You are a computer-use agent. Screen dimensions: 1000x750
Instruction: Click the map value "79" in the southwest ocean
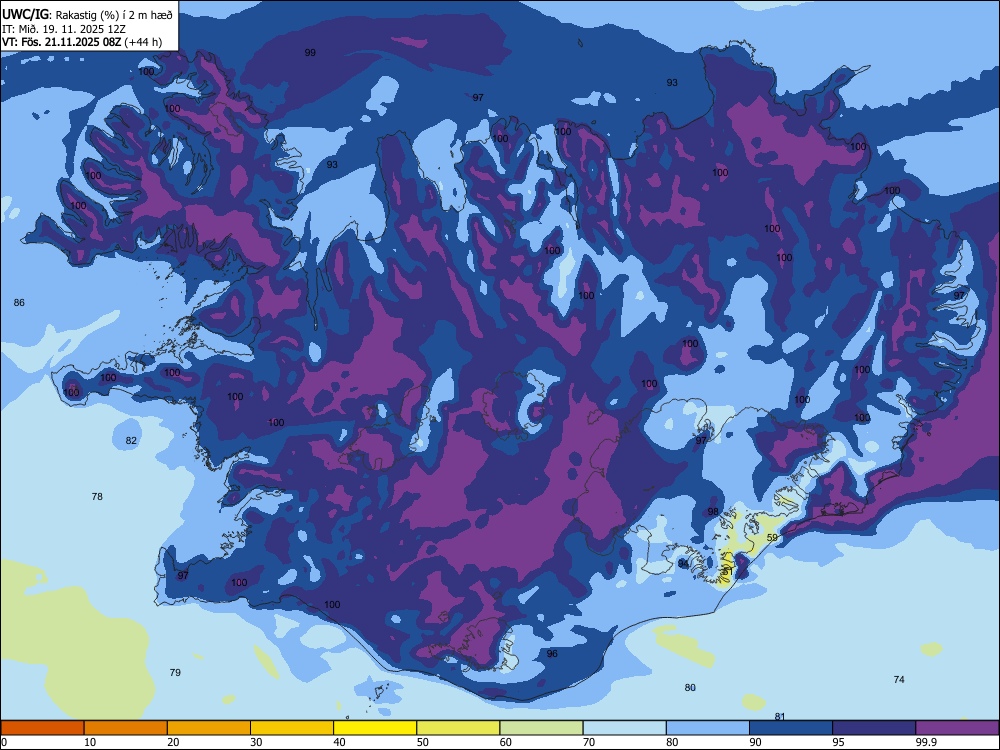(x=175, y=673)
